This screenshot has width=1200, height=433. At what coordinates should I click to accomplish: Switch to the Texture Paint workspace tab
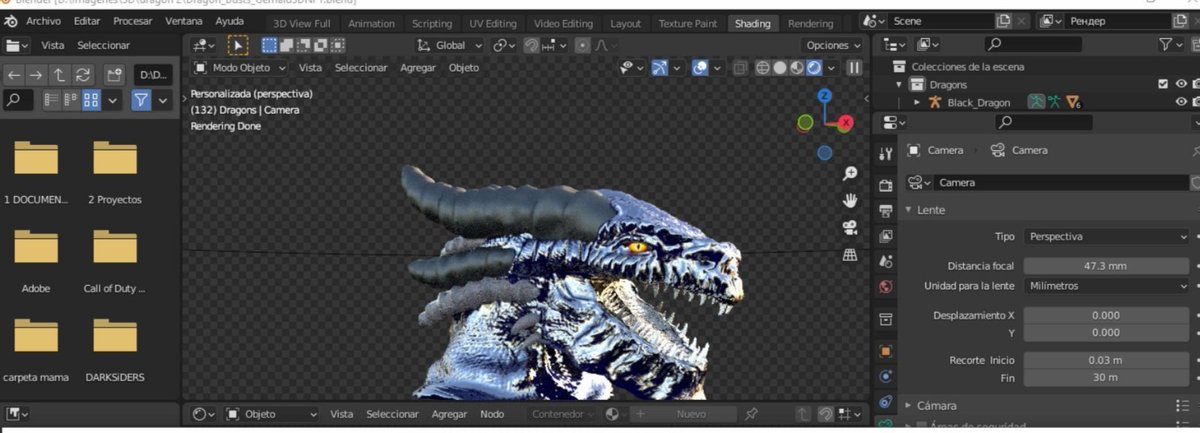(x=689, y=23)
